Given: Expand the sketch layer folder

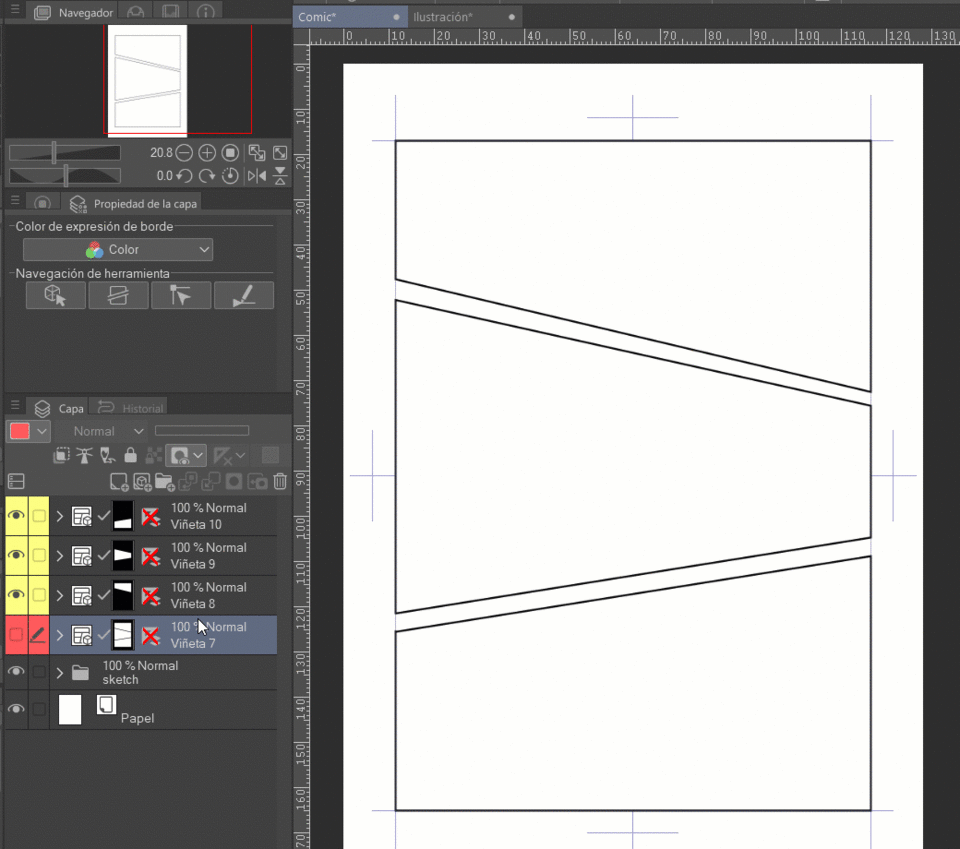Looking at the screenshot, I should [x=60, y=673].
